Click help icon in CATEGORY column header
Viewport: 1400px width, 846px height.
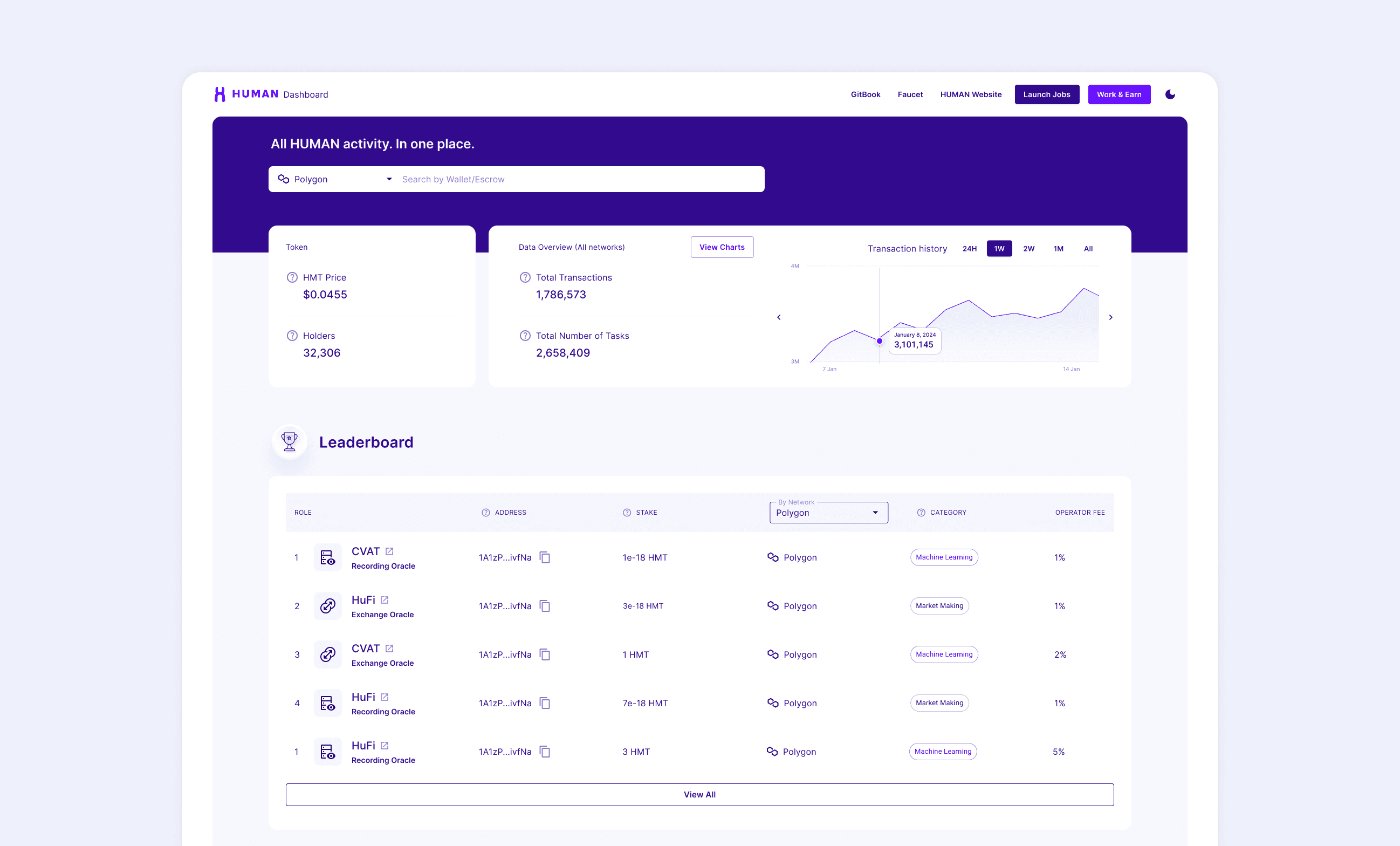coord(921,512)
